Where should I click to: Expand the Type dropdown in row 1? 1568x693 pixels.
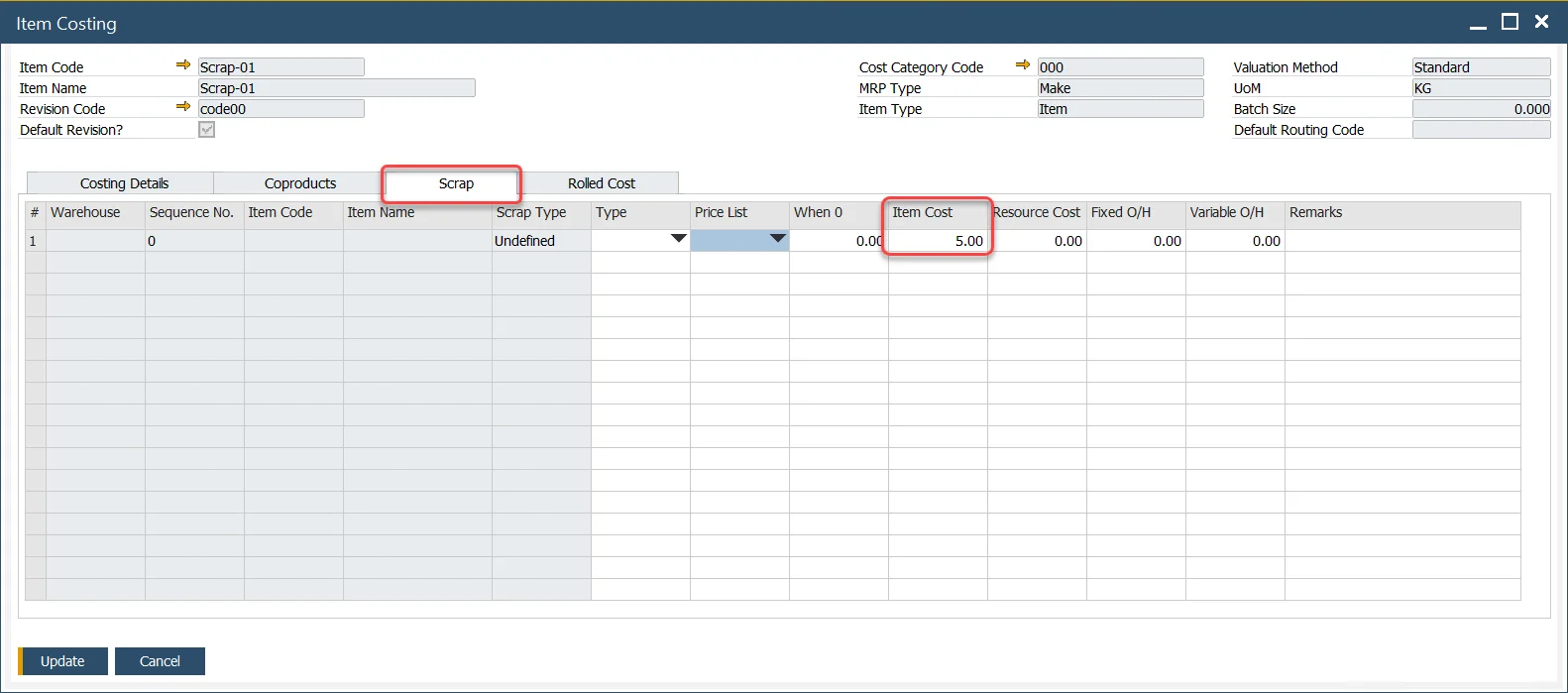[x=678, y=240]
